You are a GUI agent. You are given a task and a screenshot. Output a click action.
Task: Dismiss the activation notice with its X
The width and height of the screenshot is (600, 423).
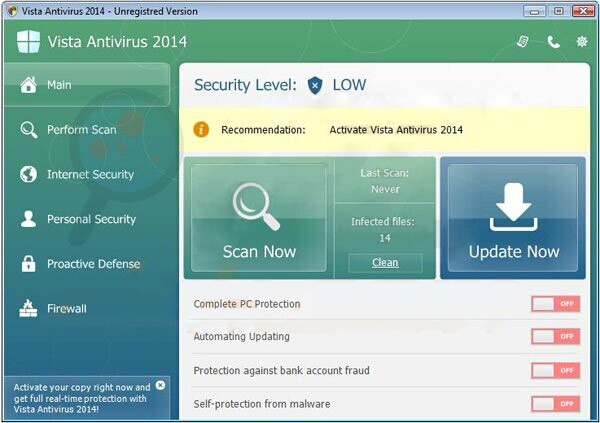[x=160, y=385]
